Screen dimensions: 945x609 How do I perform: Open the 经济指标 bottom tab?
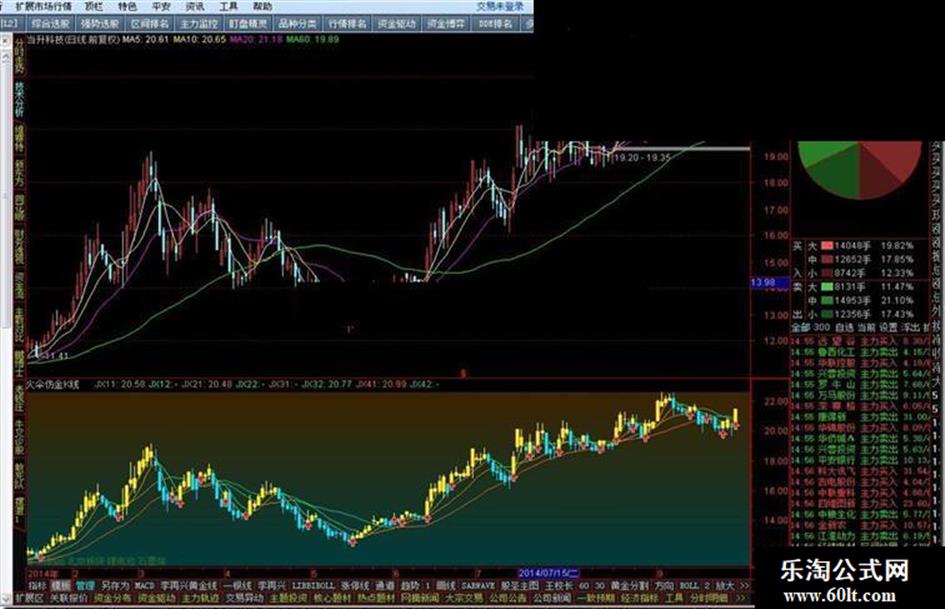point(639,598)
